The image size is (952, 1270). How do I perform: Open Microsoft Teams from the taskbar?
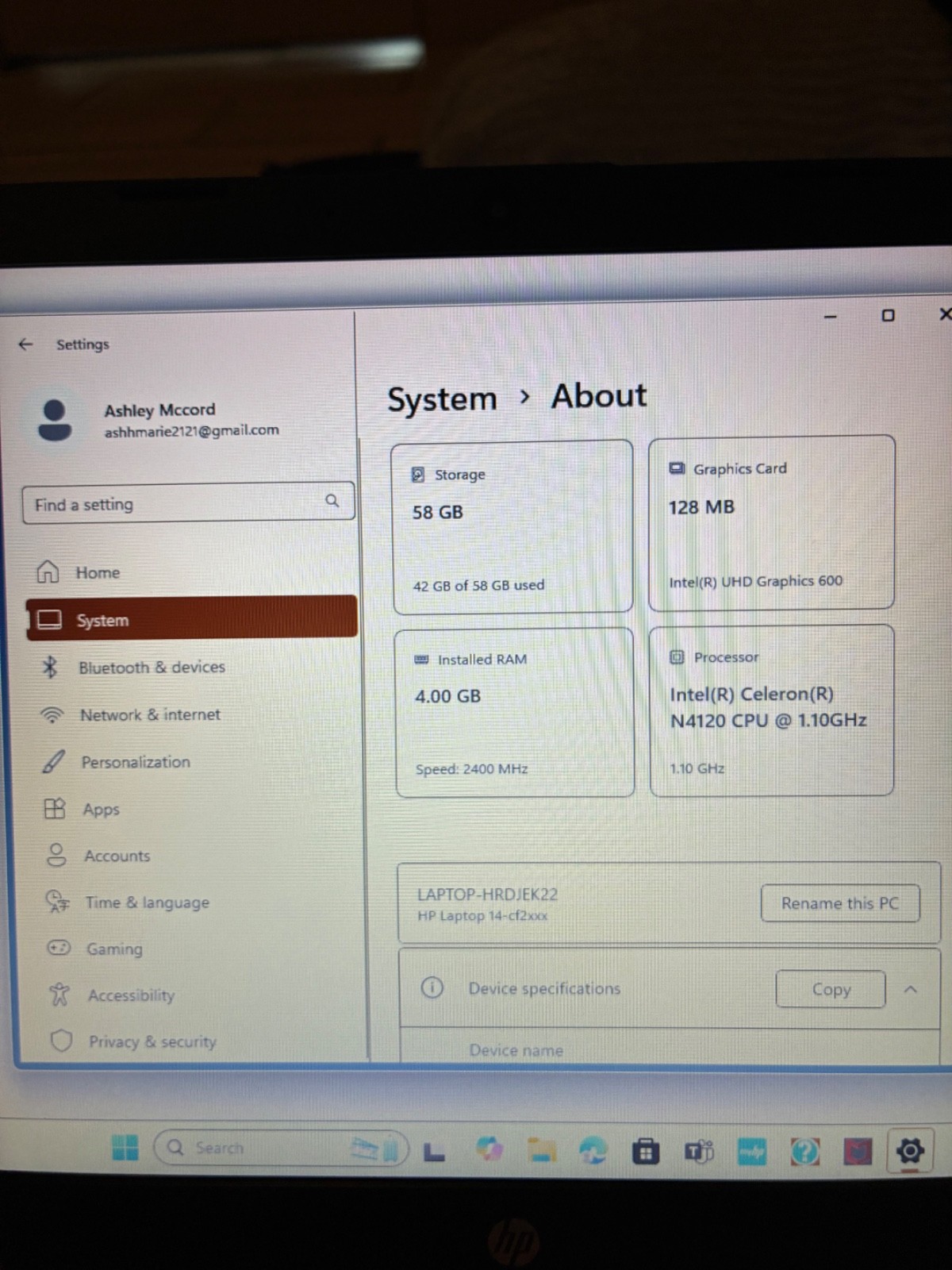(x=699, y=1151)
